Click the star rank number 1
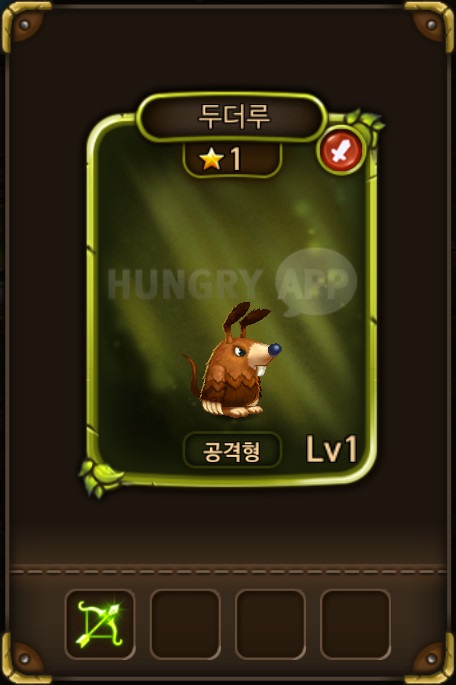Image resolution: width=456 pixels, height=685 pixels. (x=236, y=159)
